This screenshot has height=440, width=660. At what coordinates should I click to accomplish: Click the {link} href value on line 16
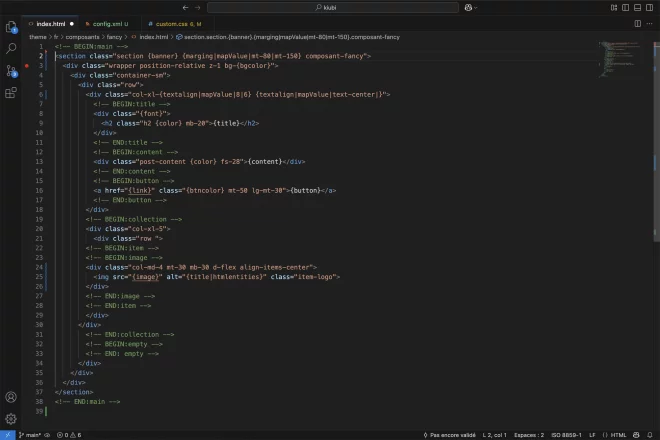(139, 190)
